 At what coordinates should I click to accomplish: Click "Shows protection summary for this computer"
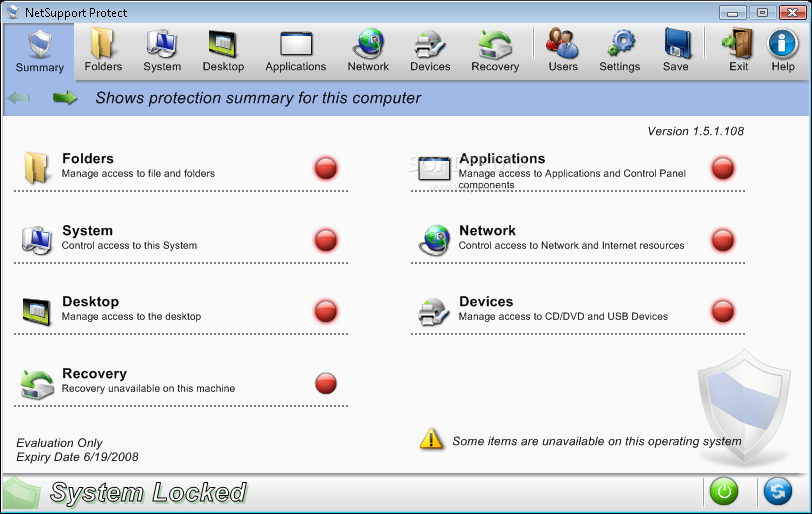(x=258, y=98)
